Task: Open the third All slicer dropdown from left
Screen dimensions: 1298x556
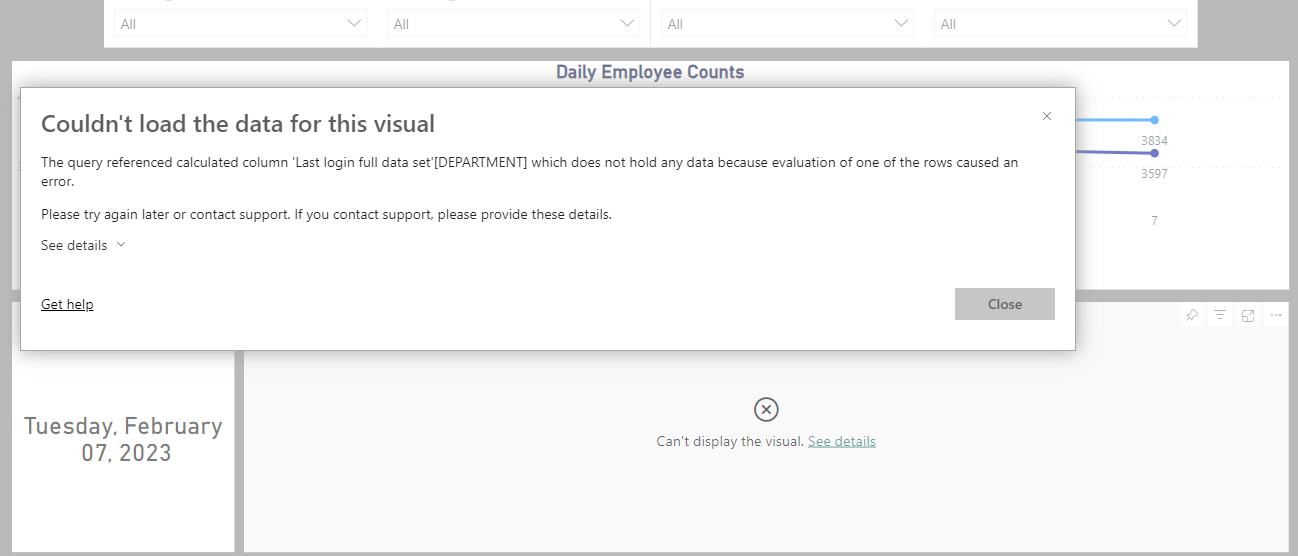Action: point(787,23)
